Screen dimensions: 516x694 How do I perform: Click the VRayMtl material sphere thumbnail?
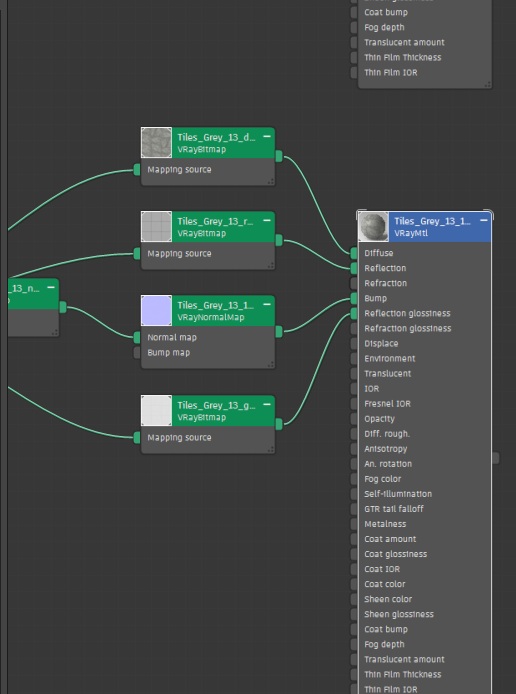click(373, 227)
